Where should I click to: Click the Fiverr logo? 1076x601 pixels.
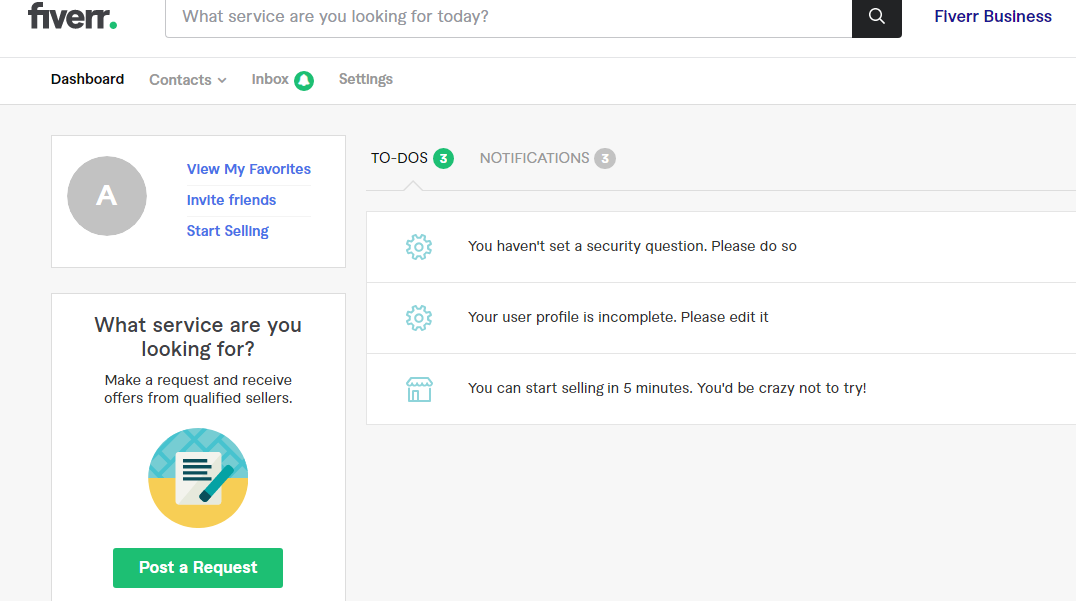tap(72, 17)
